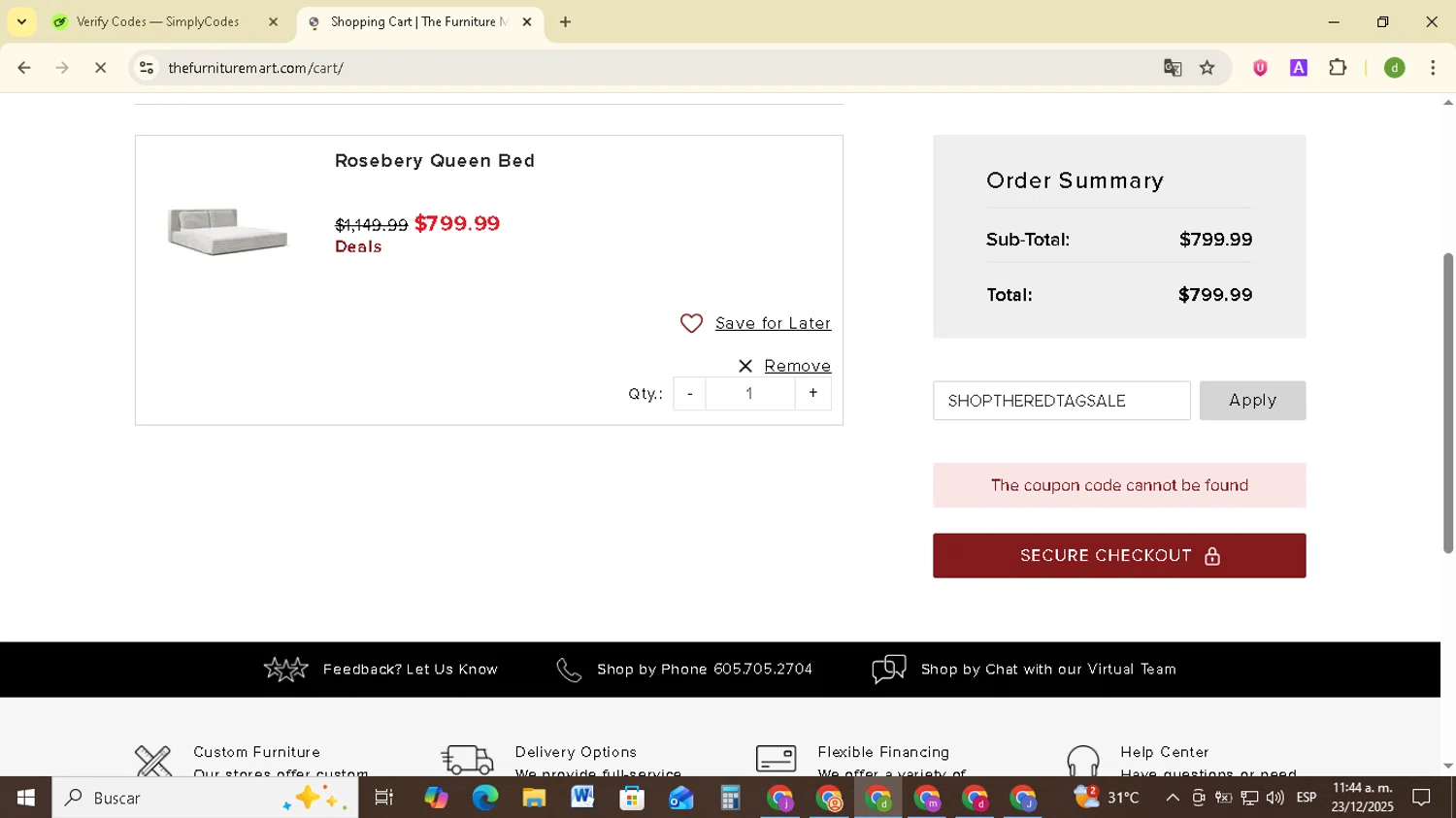Open Outlook from the taskbar
The width and height of the screenshot is (1456, 818).
(680, 798)
